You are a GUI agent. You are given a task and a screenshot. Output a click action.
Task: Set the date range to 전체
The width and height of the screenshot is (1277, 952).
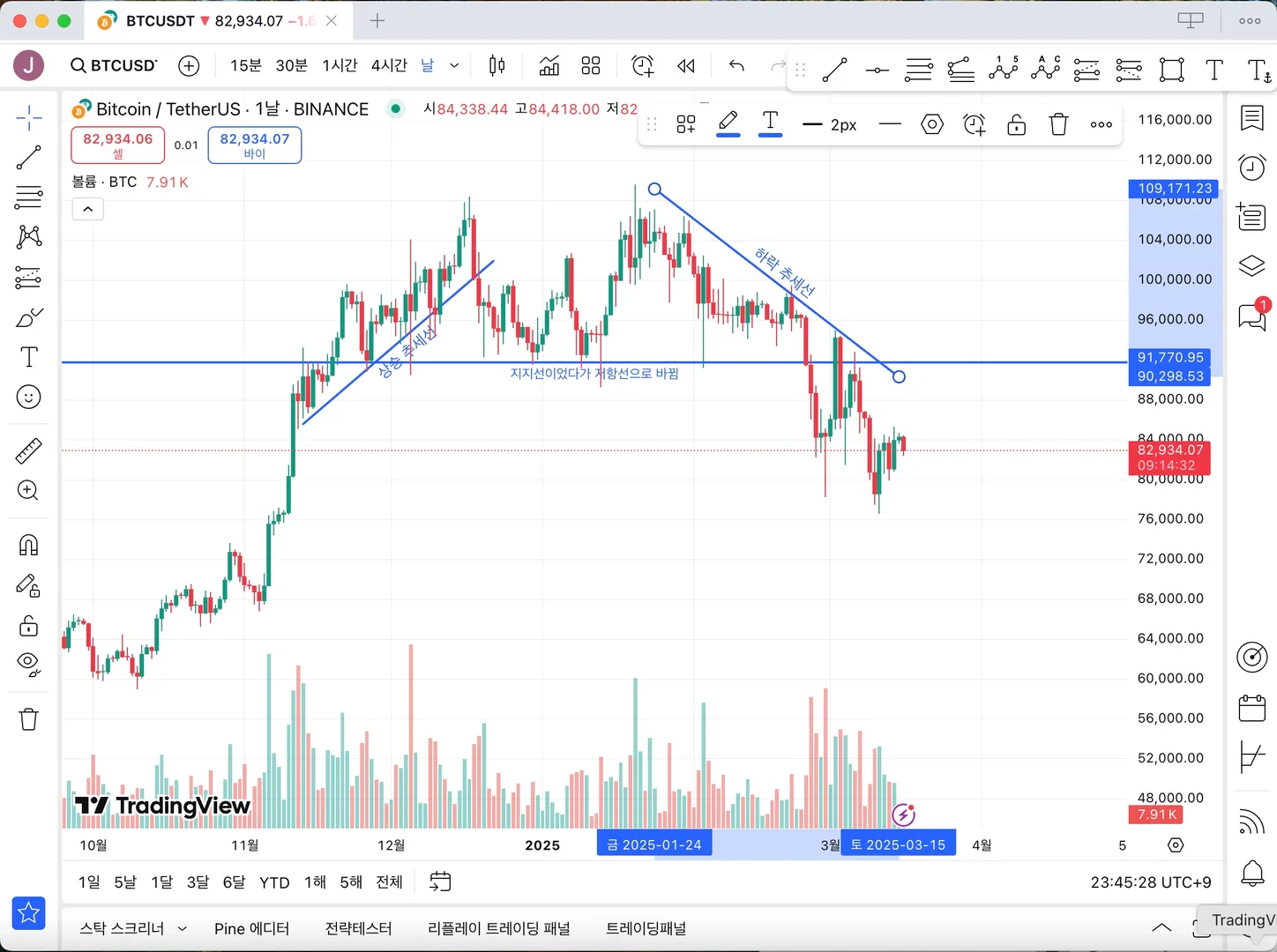tap(389, 882)
